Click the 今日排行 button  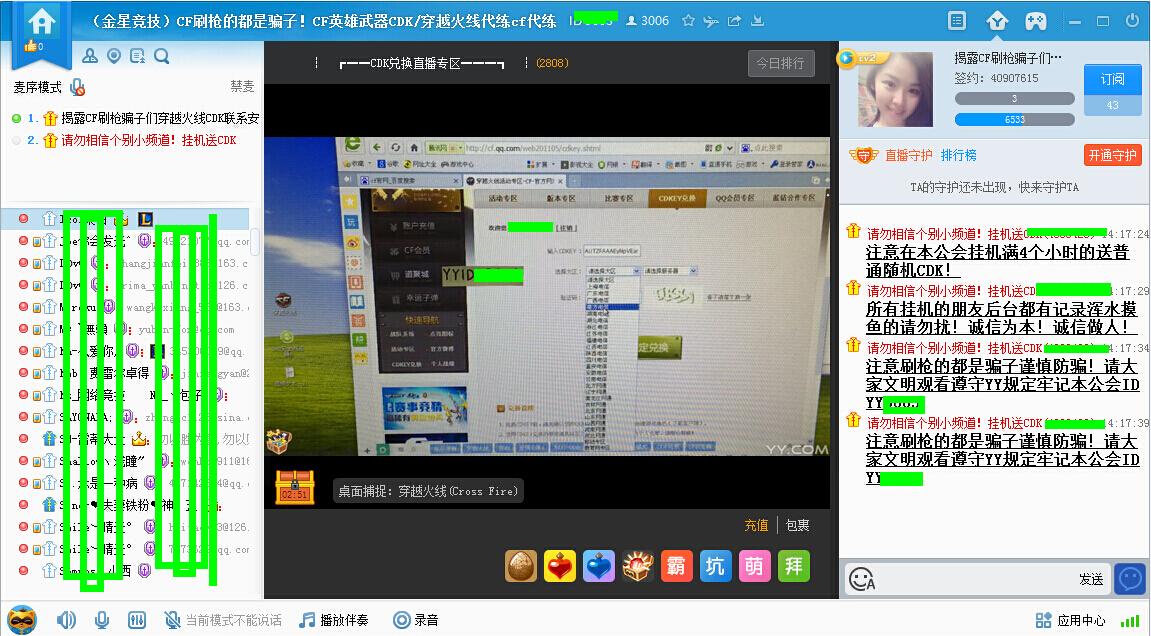[x=781, y=63]
